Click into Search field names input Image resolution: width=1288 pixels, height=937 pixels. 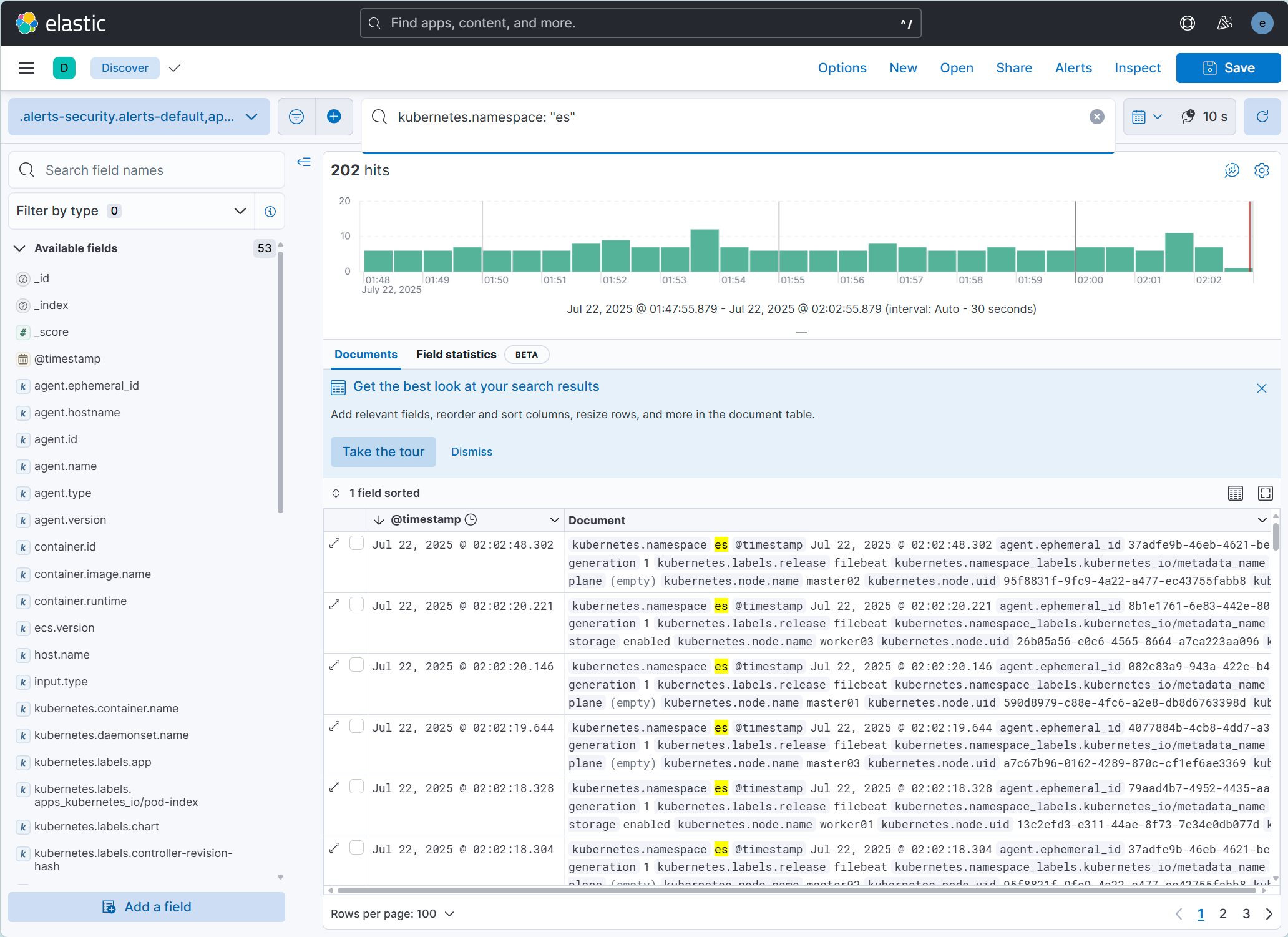click(x=156, y=170)
